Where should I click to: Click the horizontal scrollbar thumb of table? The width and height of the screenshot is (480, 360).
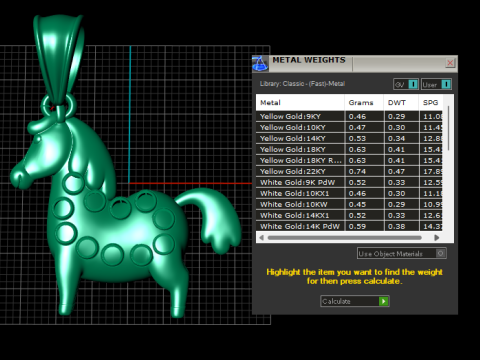(344, 238)
